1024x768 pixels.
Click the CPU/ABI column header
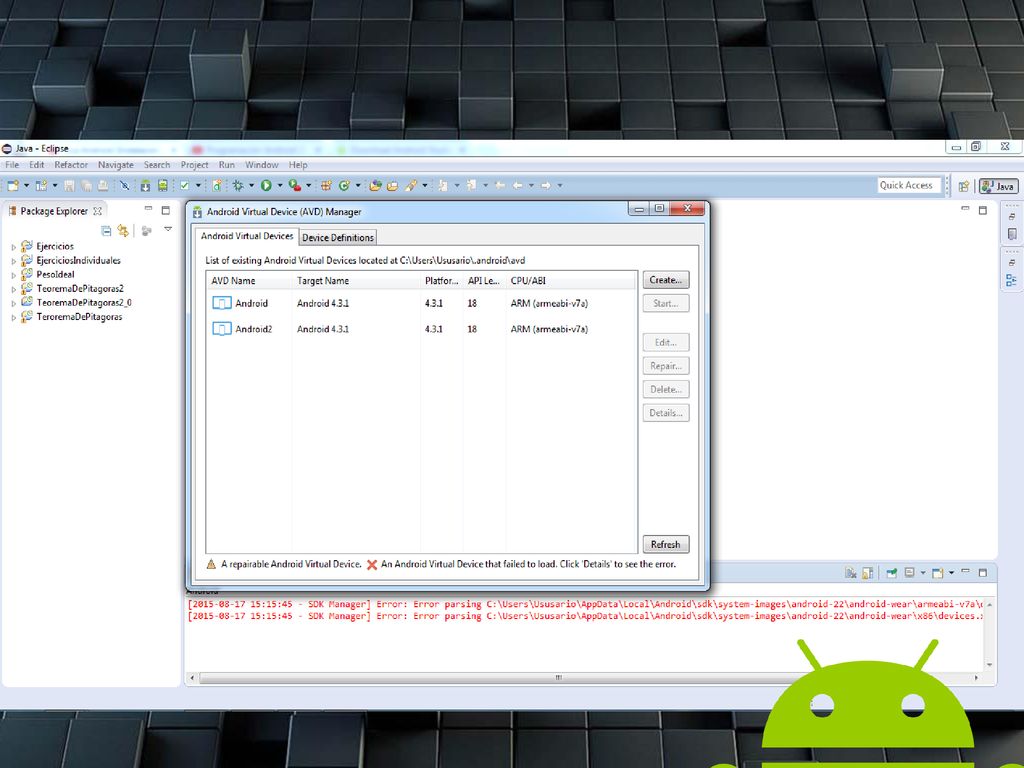click(x=571, y=281)
